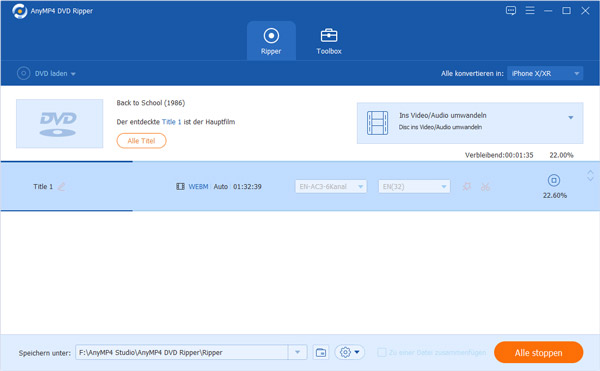600x371 pixels.
Task: Click the WEBM format film icon
Action: tap(180, 187)
